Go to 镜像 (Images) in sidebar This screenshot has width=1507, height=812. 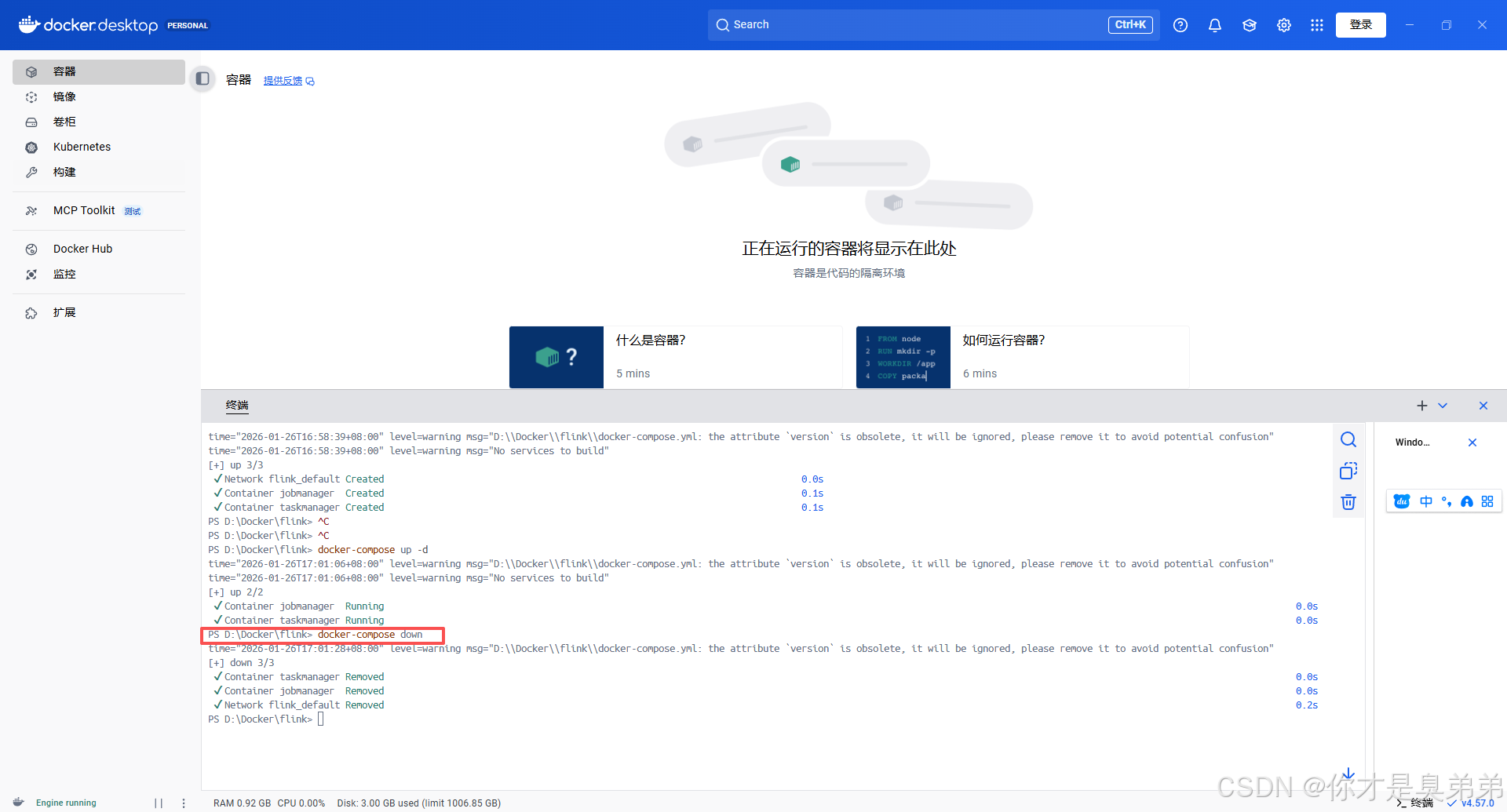pyautogui.click(x=99, y=96)
